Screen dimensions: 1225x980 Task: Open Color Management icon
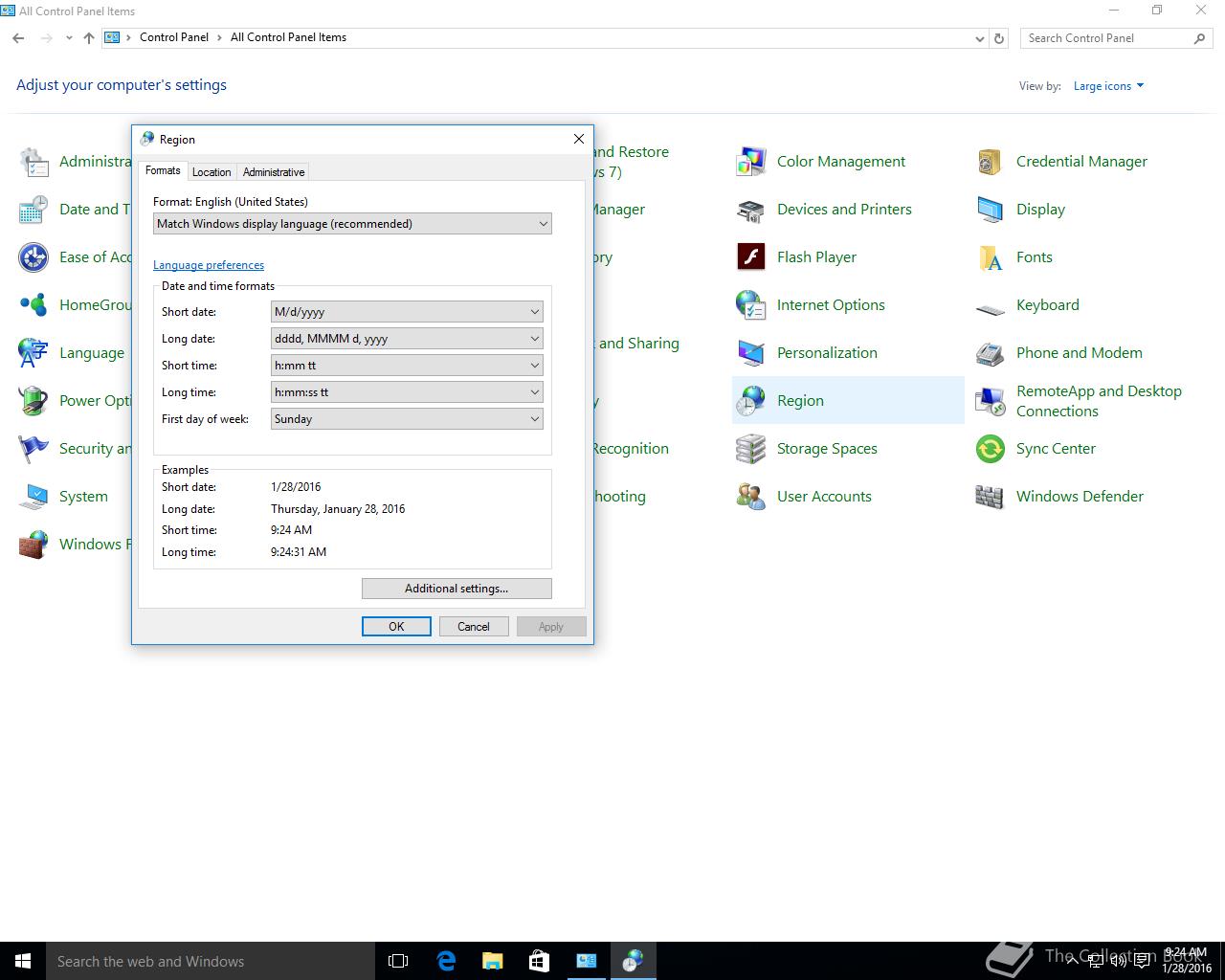coord(750,162)
